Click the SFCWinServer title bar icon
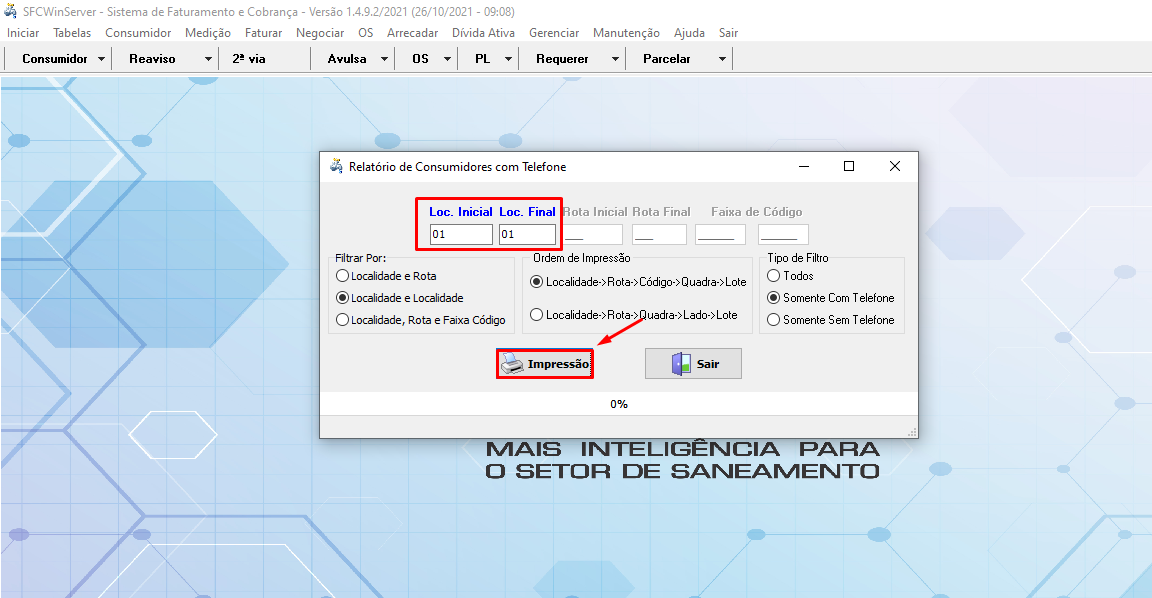Viewport: 1152px width, 598px height. [x=11, y=12]
